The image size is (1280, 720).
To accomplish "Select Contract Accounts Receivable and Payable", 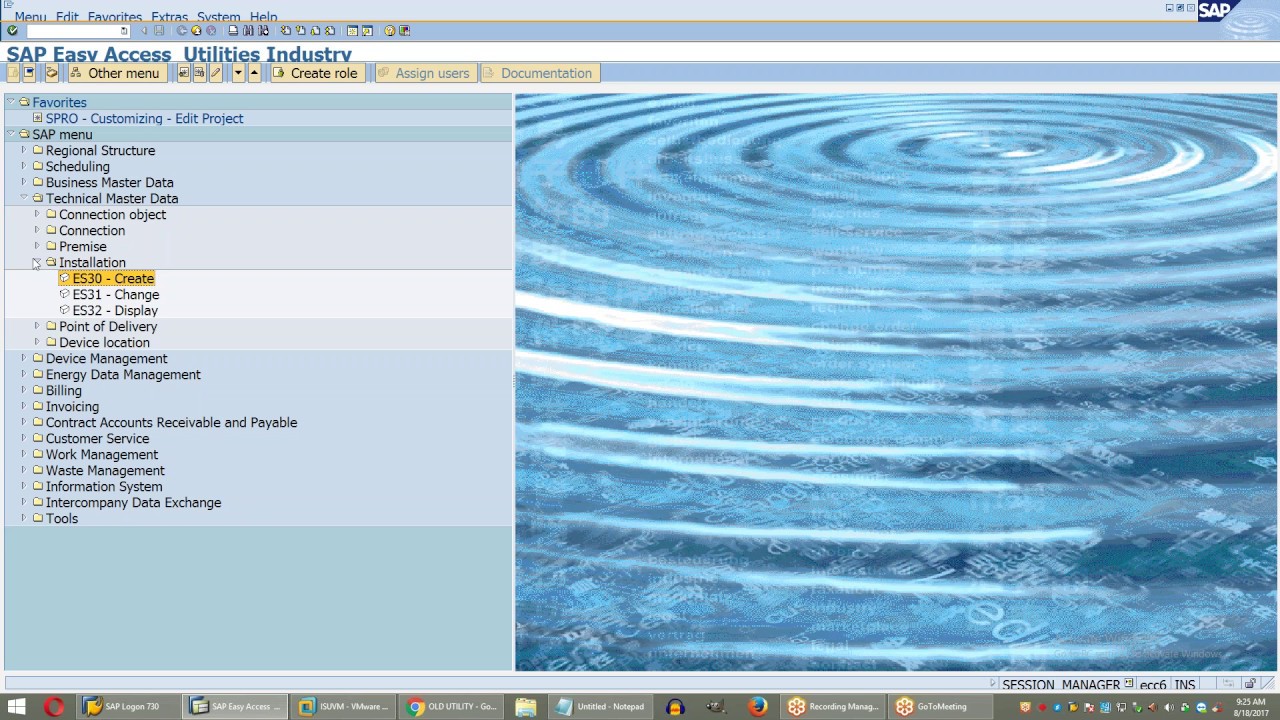I will point(171,422).
